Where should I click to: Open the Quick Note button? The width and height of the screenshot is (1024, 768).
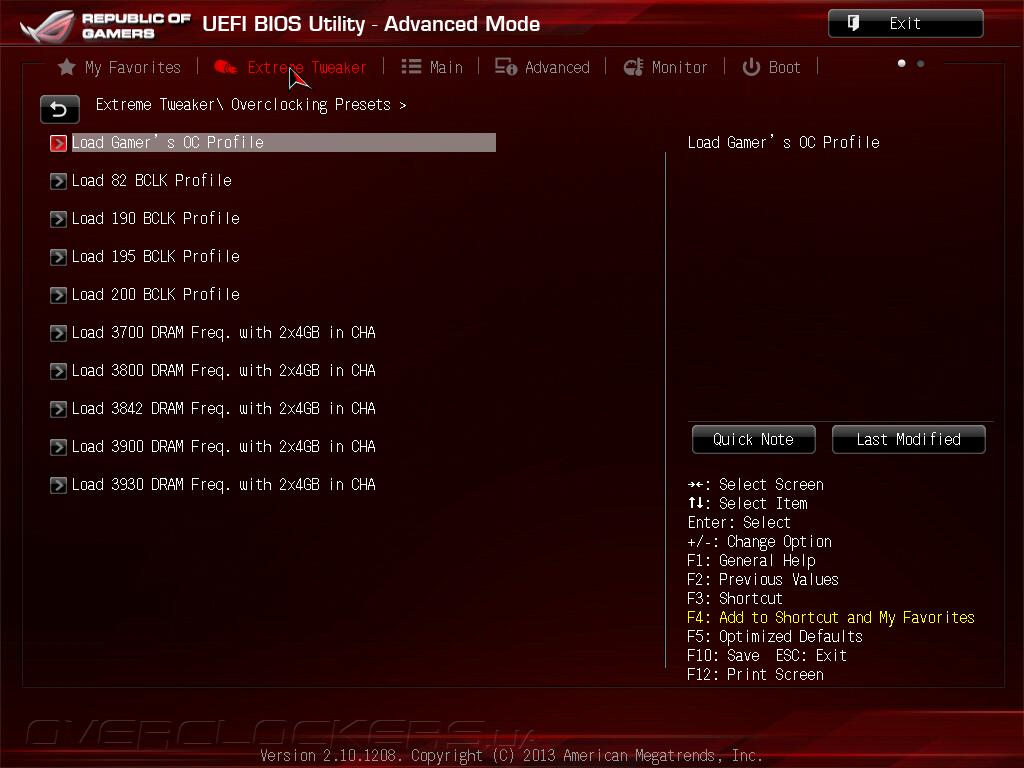753,440
